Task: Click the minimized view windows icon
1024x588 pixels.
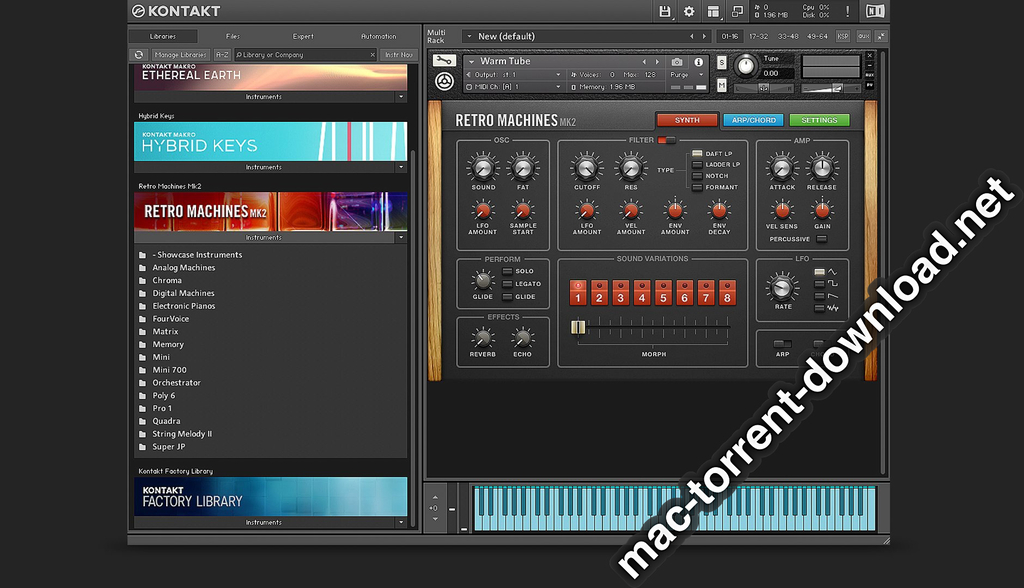Action: [737, 11]
